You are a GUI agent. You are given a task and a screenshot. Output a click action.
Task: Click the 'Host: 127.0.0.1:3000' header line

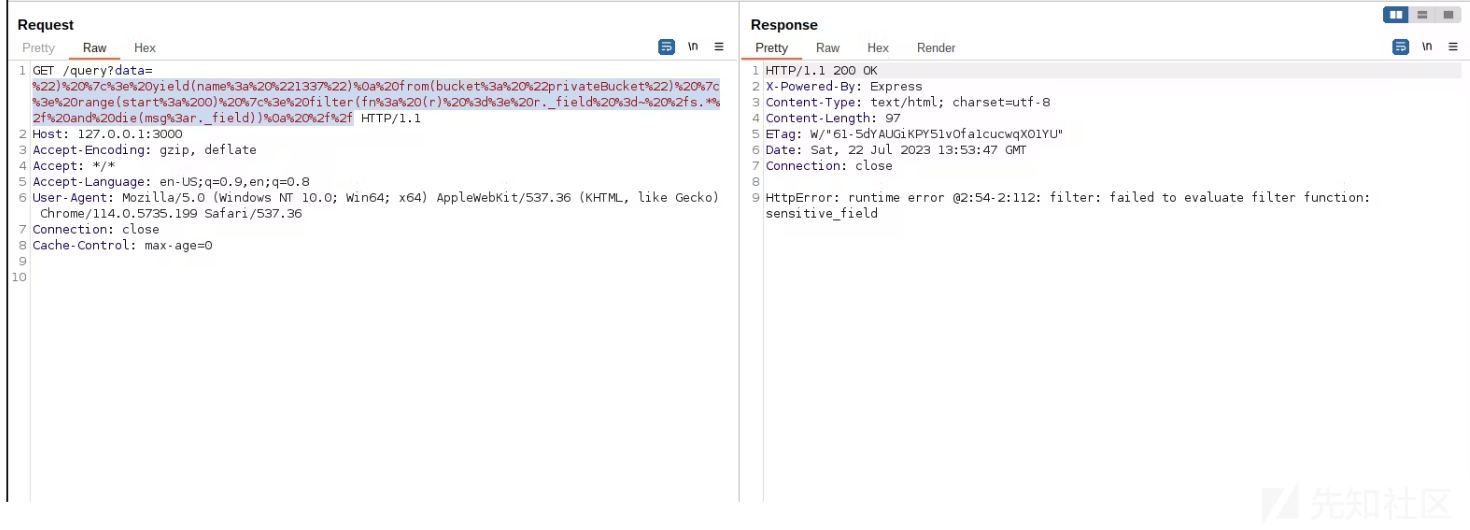[107, 134]
